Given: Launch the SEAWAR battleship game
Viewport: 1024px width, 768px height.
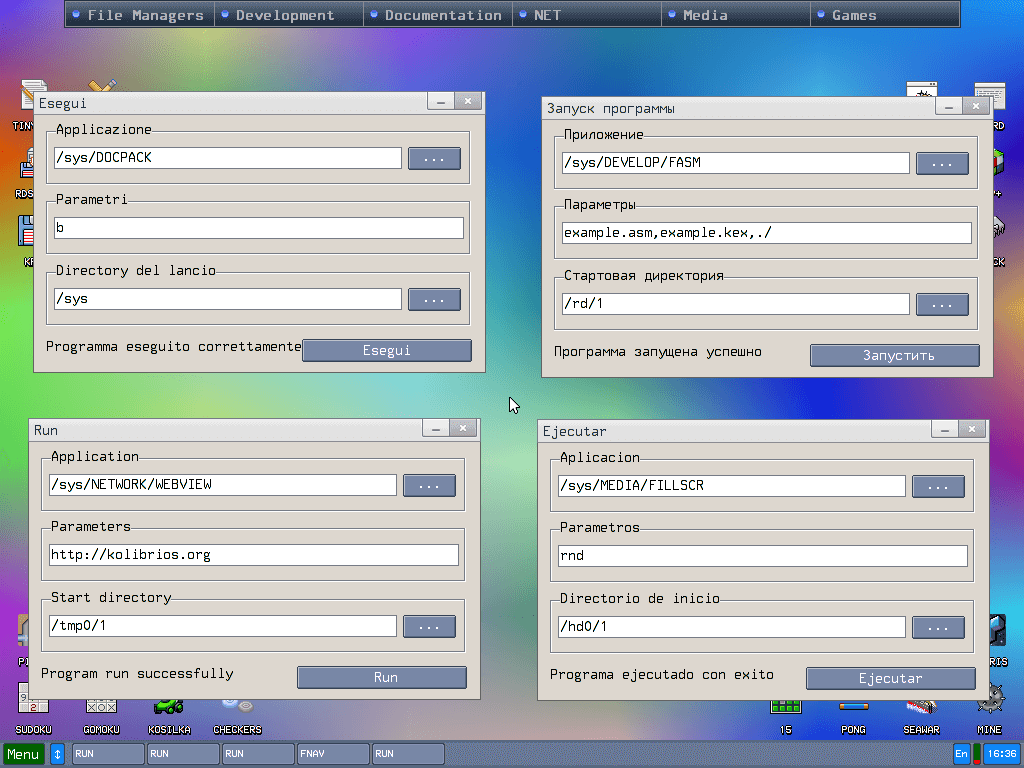Looking at the screenshot, I should pyautogui.click(x=920, y=713).
